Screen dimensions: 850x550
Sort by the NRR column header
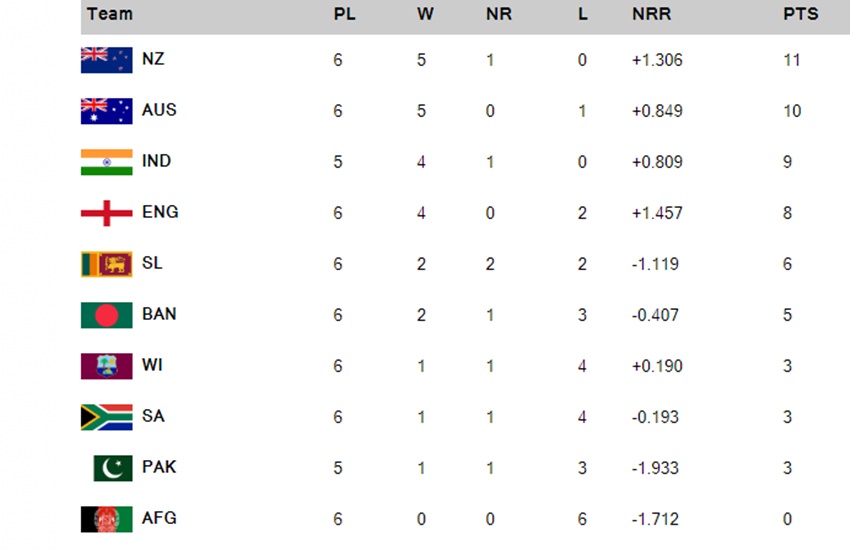point(651,14)
